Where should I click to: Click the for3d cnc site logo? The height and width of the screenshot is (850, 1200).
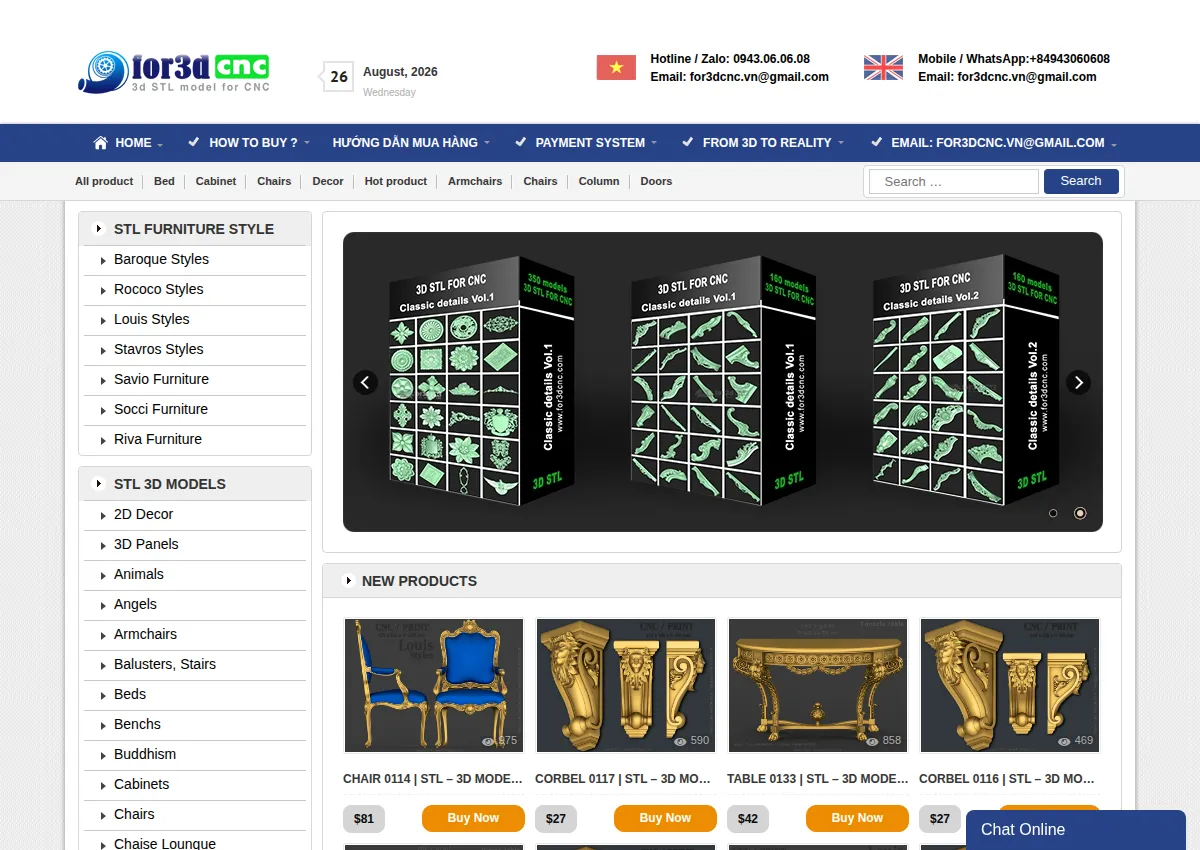click(174, 72)
